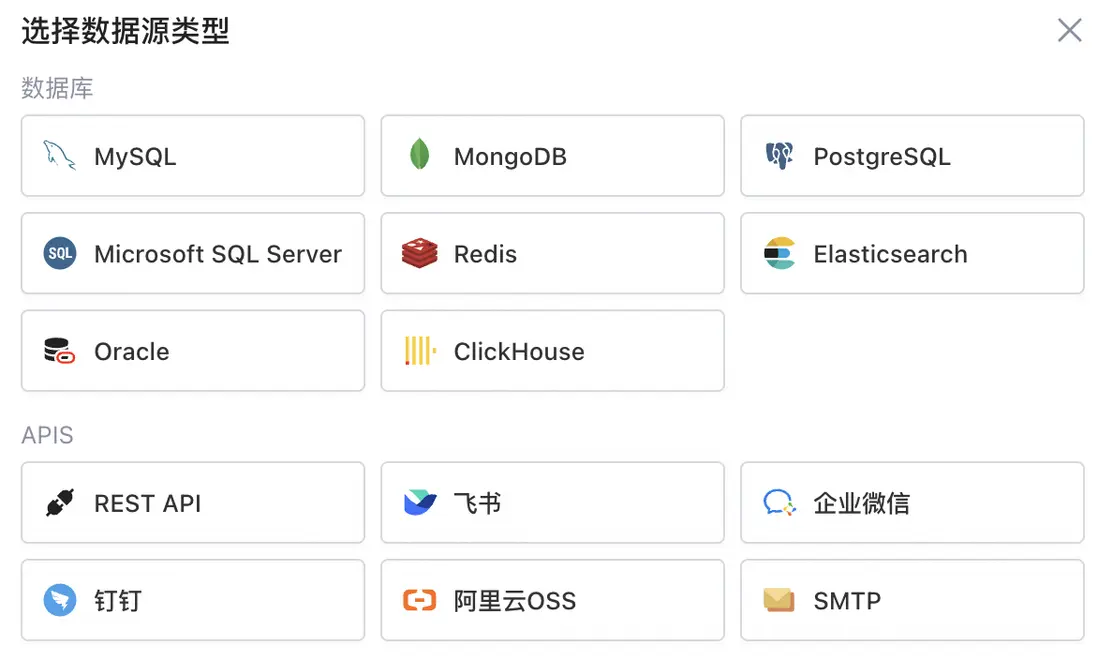Click the MongoDB green leaf icon
Viewport: 1098px width, 660px height.
(419, 156)
